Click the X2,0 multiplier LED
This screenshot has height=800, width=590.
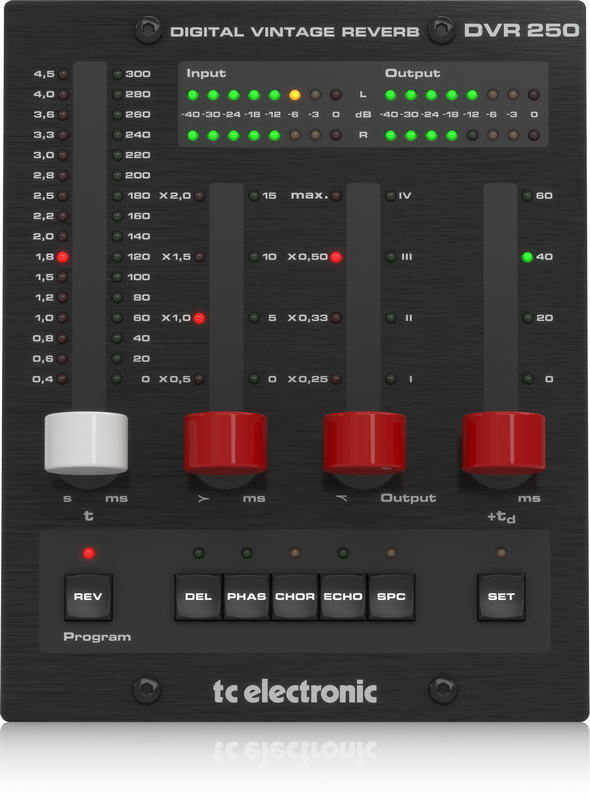coord(200,195)
